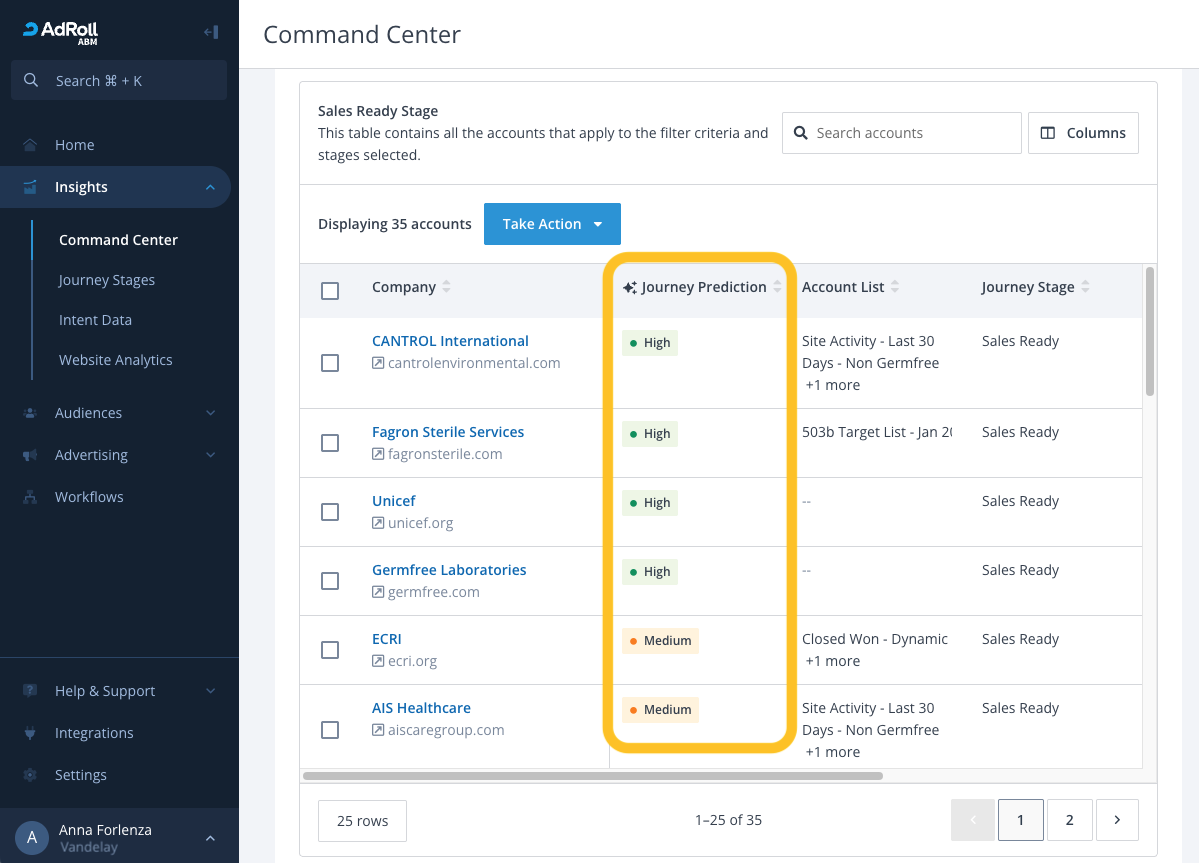Sort by Journey Prediction column arrows
This screenshot has height=863, width=1199.
tap(777, 287)
